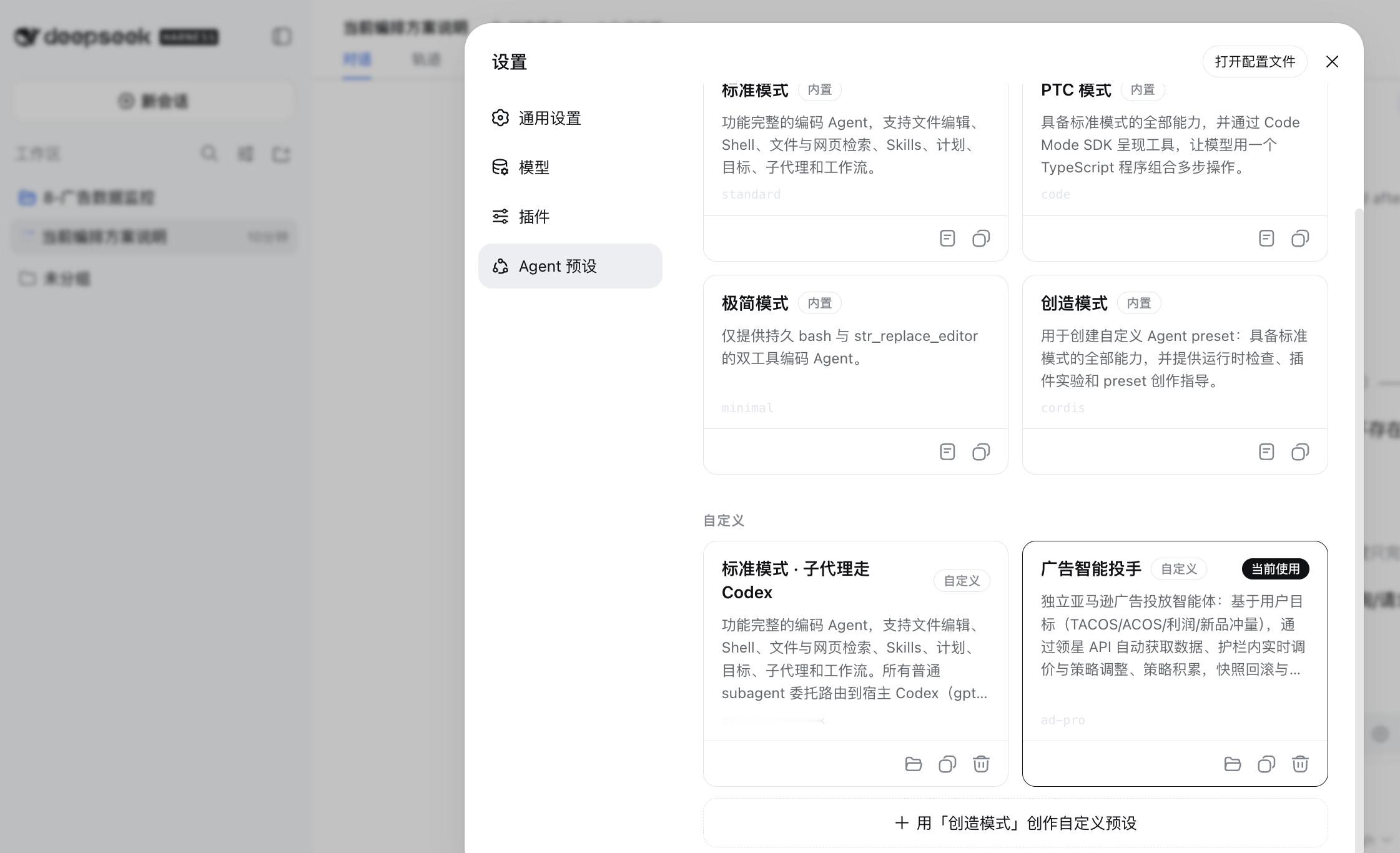Click the workspace search icon in background sidebar
The image size is (1400, 853).
(x=209, y=154)
